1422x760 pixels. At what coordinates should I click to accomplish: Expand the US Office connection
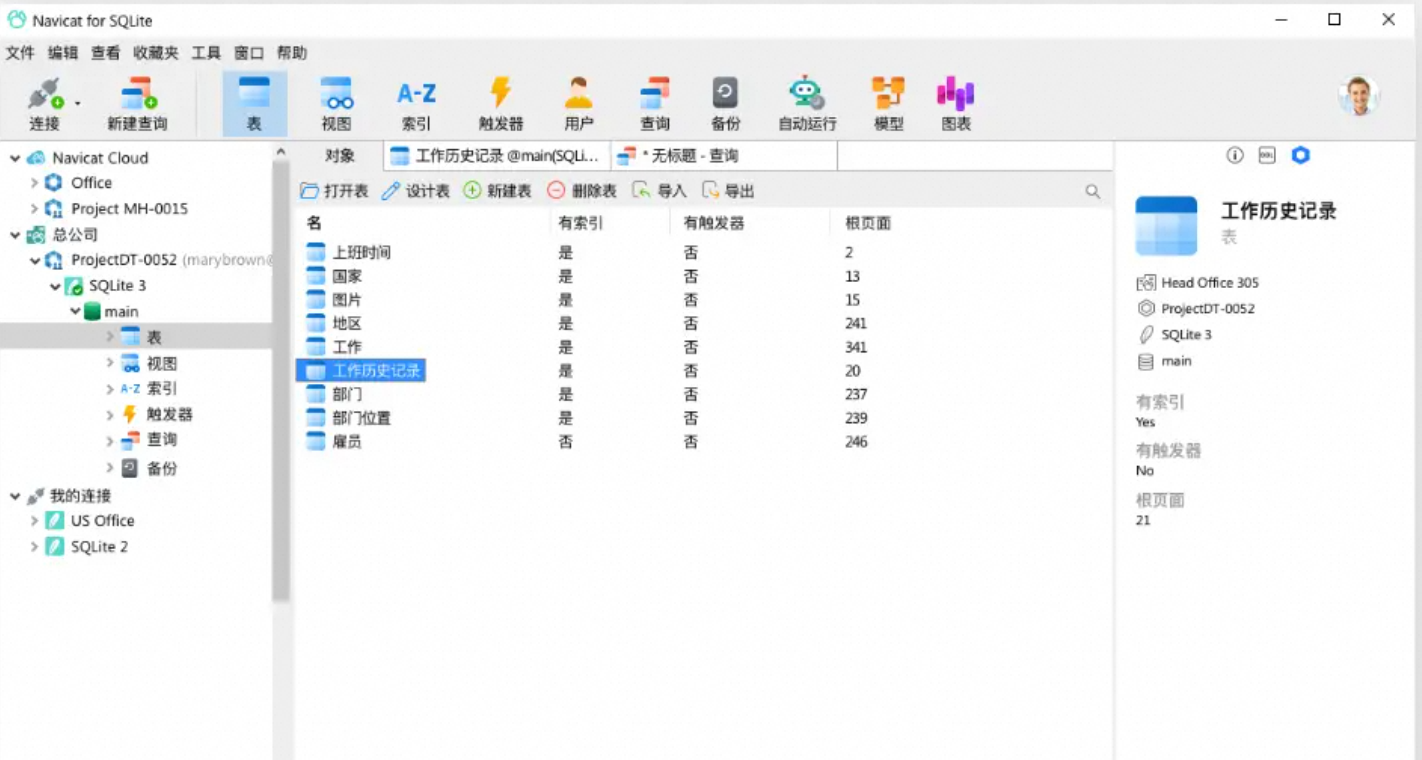[x=34, y=521]
